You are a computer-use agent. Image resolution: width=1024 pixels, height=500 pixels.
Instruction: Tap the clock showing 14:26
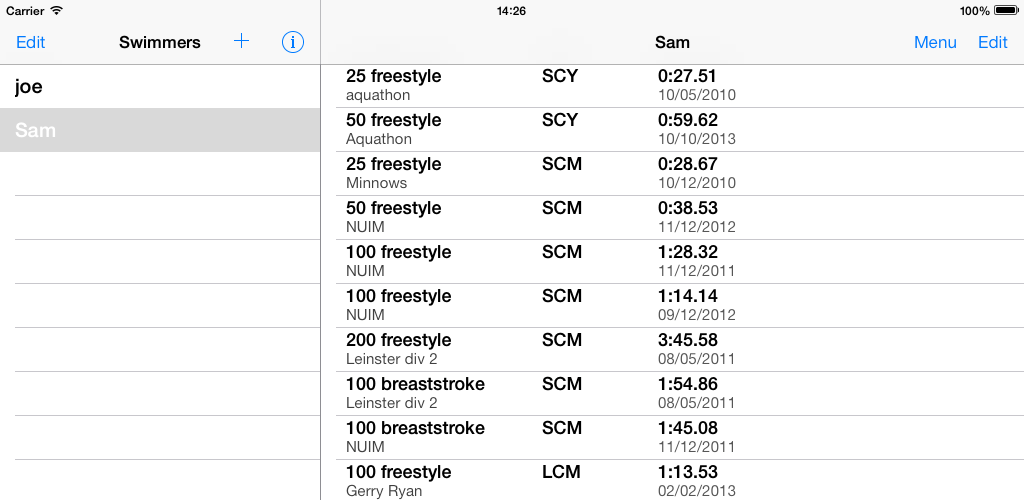click(x=511, y=11)
